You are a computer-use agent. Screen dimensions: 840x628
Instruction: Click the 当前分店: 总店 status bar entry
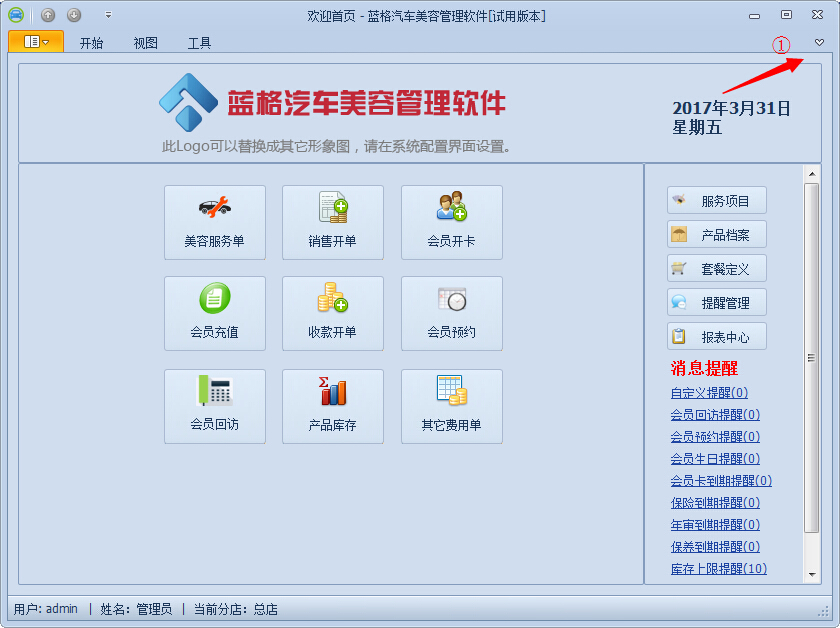[236, 609]
